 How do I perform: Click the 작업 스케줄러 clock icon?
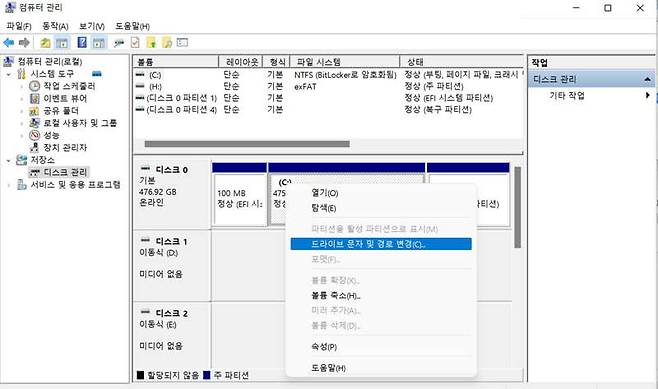[34, 86]
